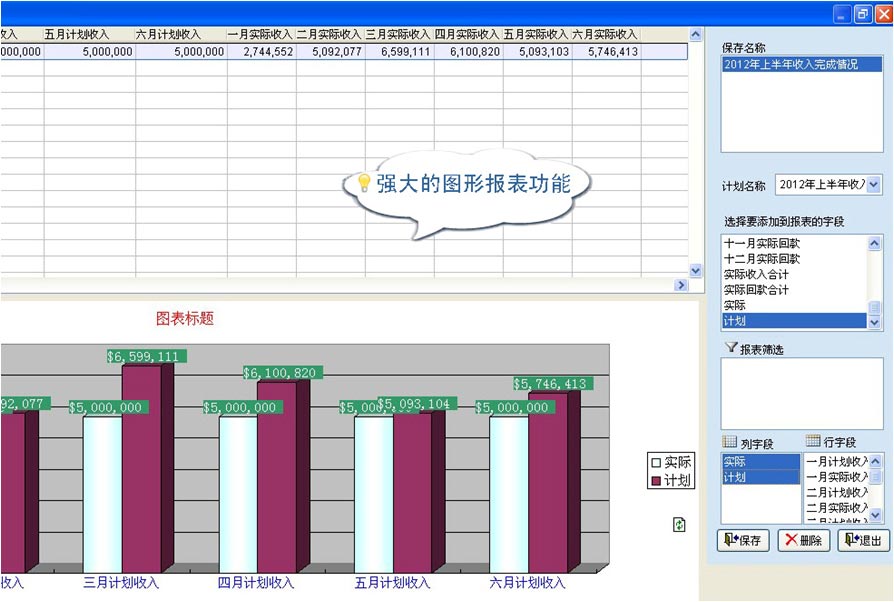Click the data grid scroll-right arrow
Image resolution: width=894 pixels, height=602 pixels.
coord(681,284)
